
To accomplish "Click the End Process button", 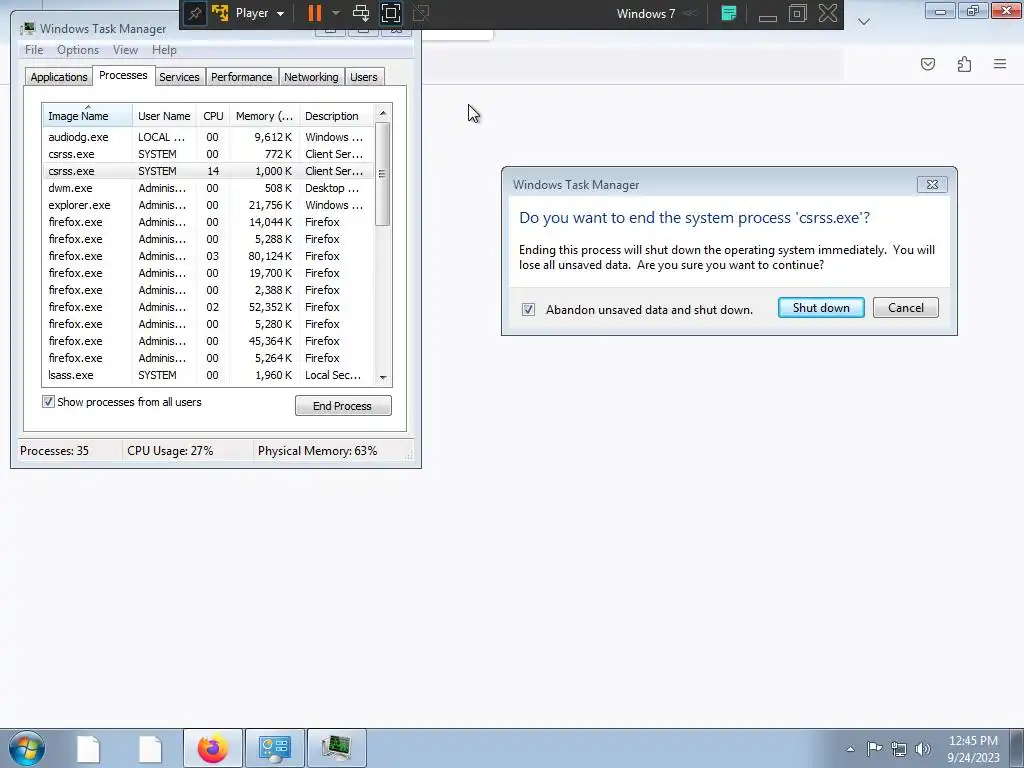I will tap(343, 406).
